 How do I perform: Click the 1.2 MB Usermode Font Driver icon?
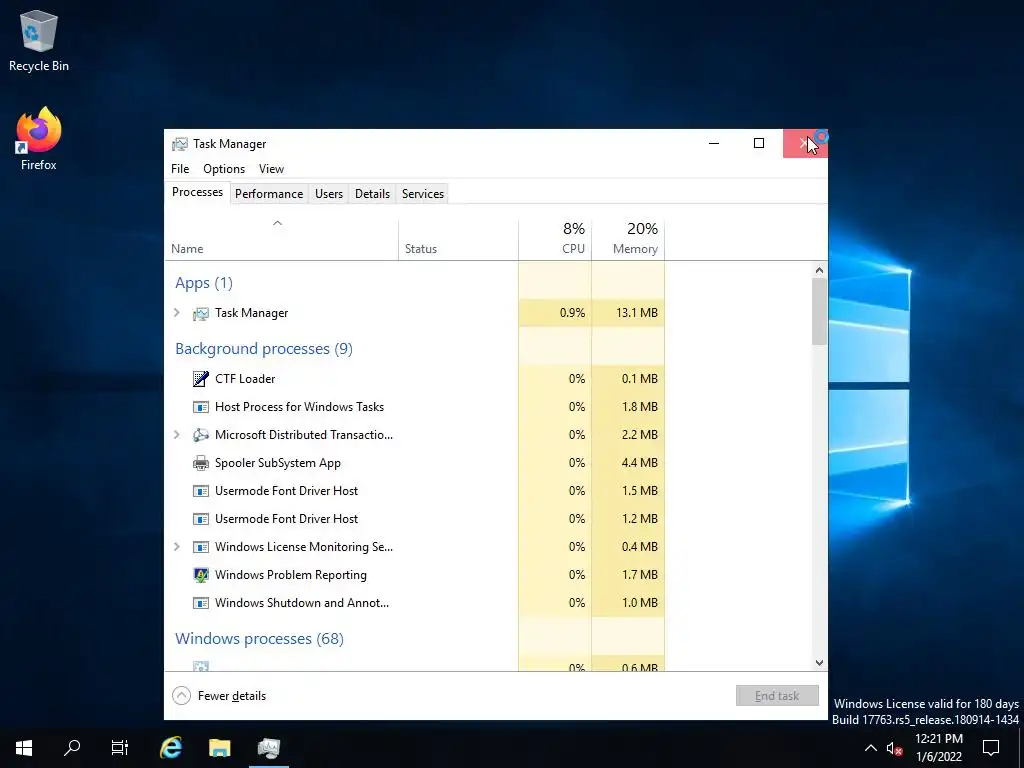(x=200, y=519)
